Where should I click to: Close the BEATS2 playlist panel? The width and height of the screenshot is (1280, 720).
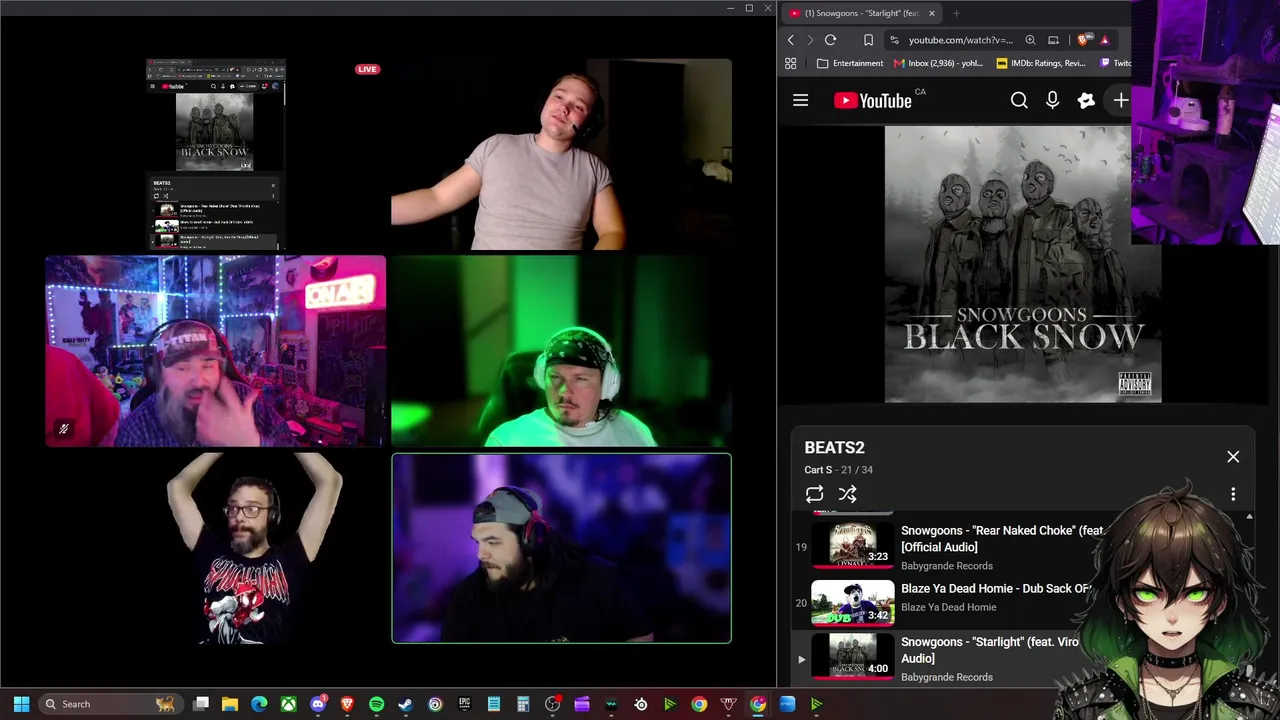1233,457
